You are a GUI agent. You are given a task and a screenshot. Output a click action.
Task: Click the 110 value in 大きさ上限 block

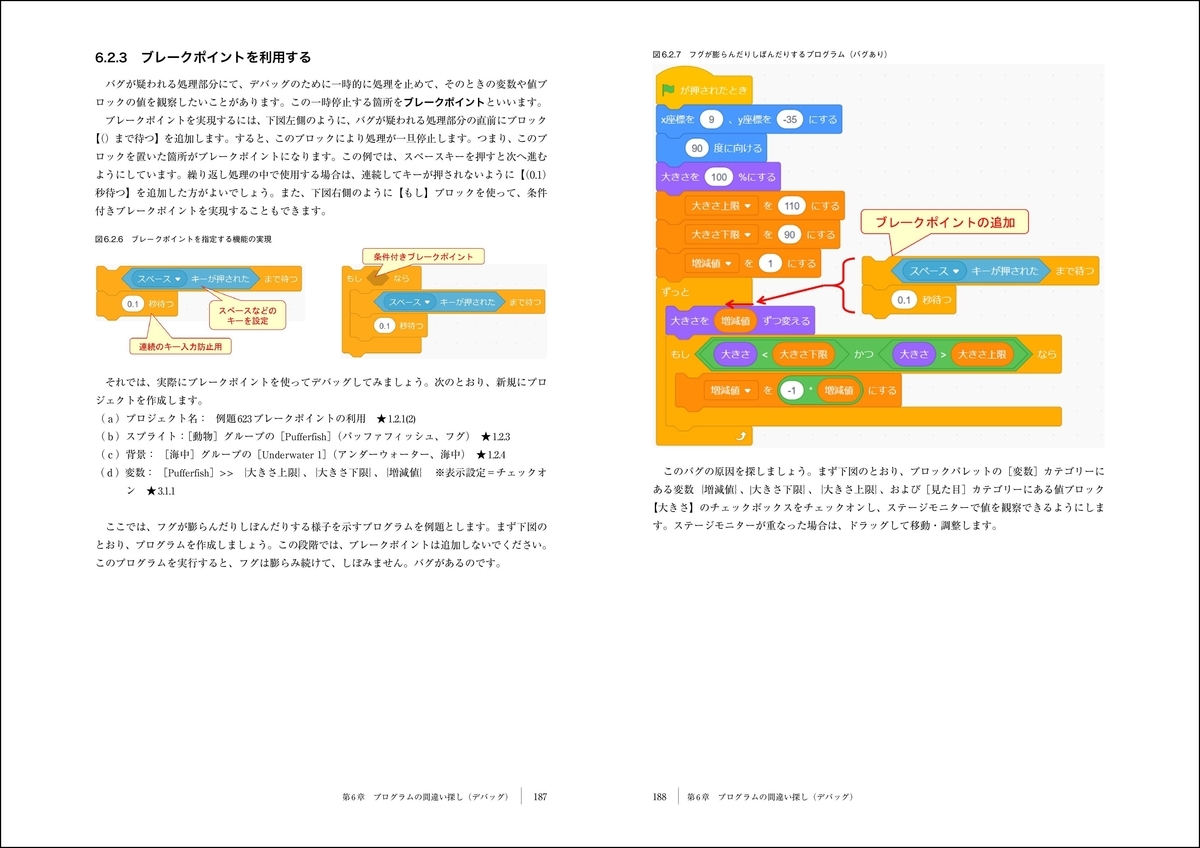coord(793,206)
